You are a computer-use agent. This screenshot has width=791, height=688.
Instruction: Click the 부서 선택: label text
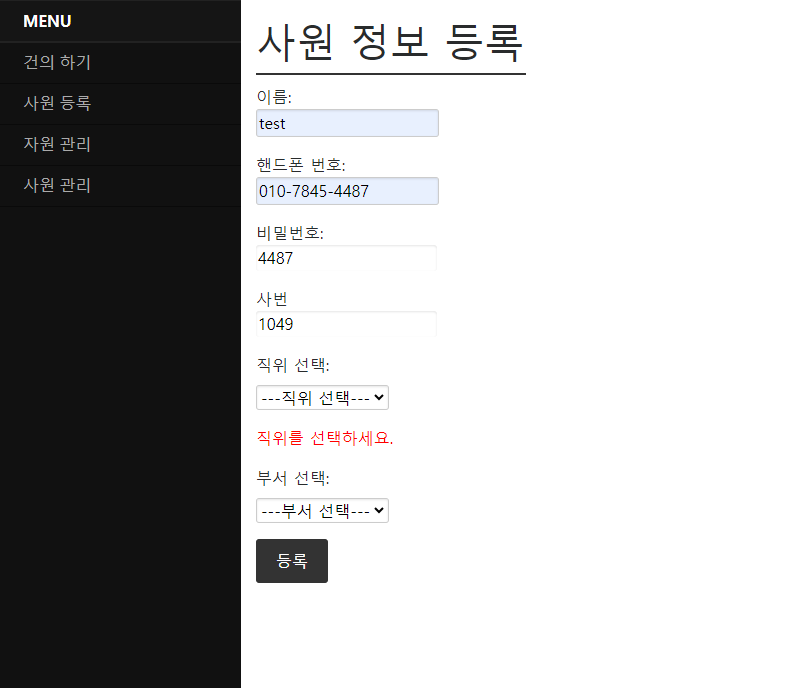click(293, 478)
